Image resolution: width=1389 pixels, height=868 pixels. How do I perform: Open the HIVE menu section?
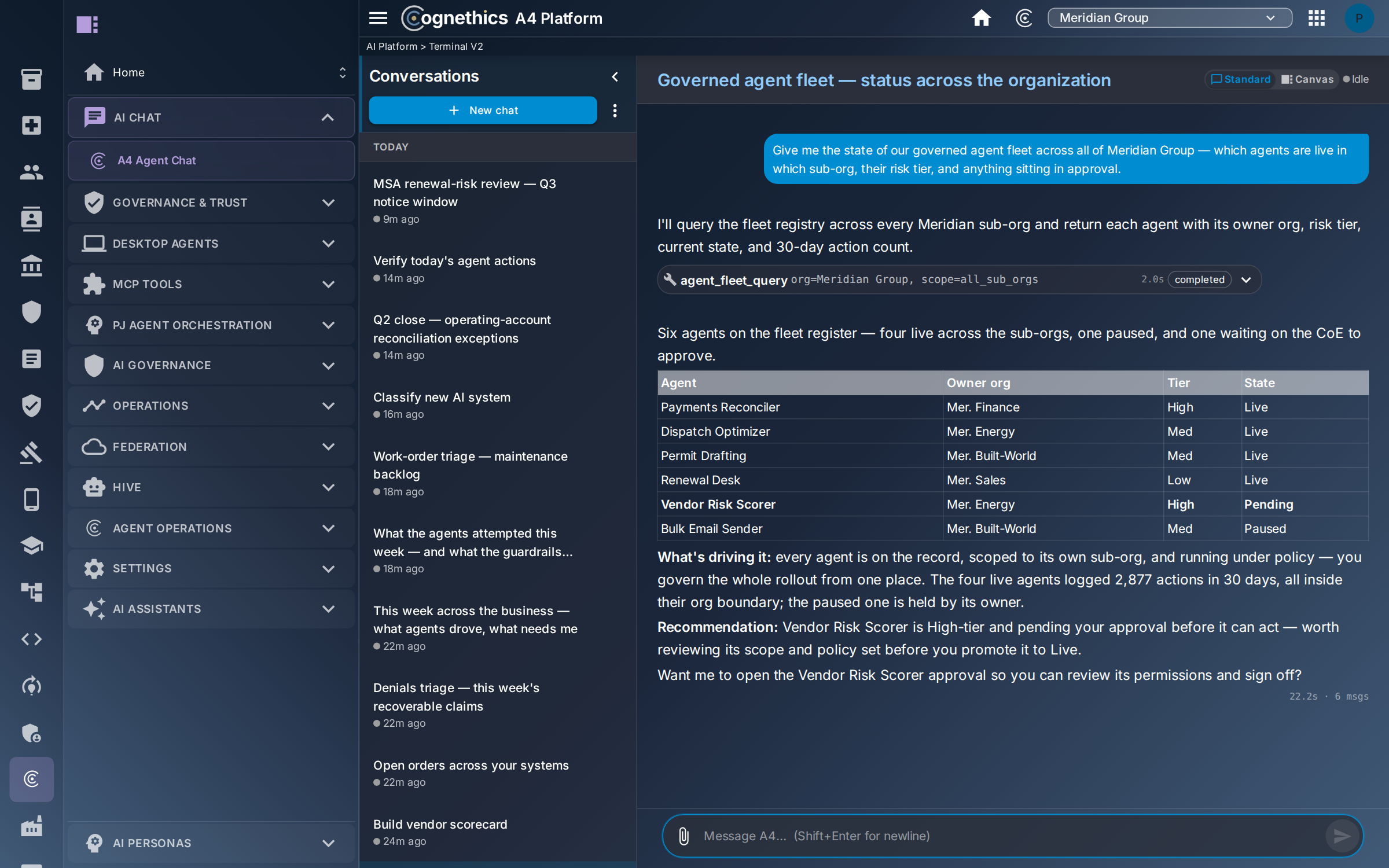211,487
